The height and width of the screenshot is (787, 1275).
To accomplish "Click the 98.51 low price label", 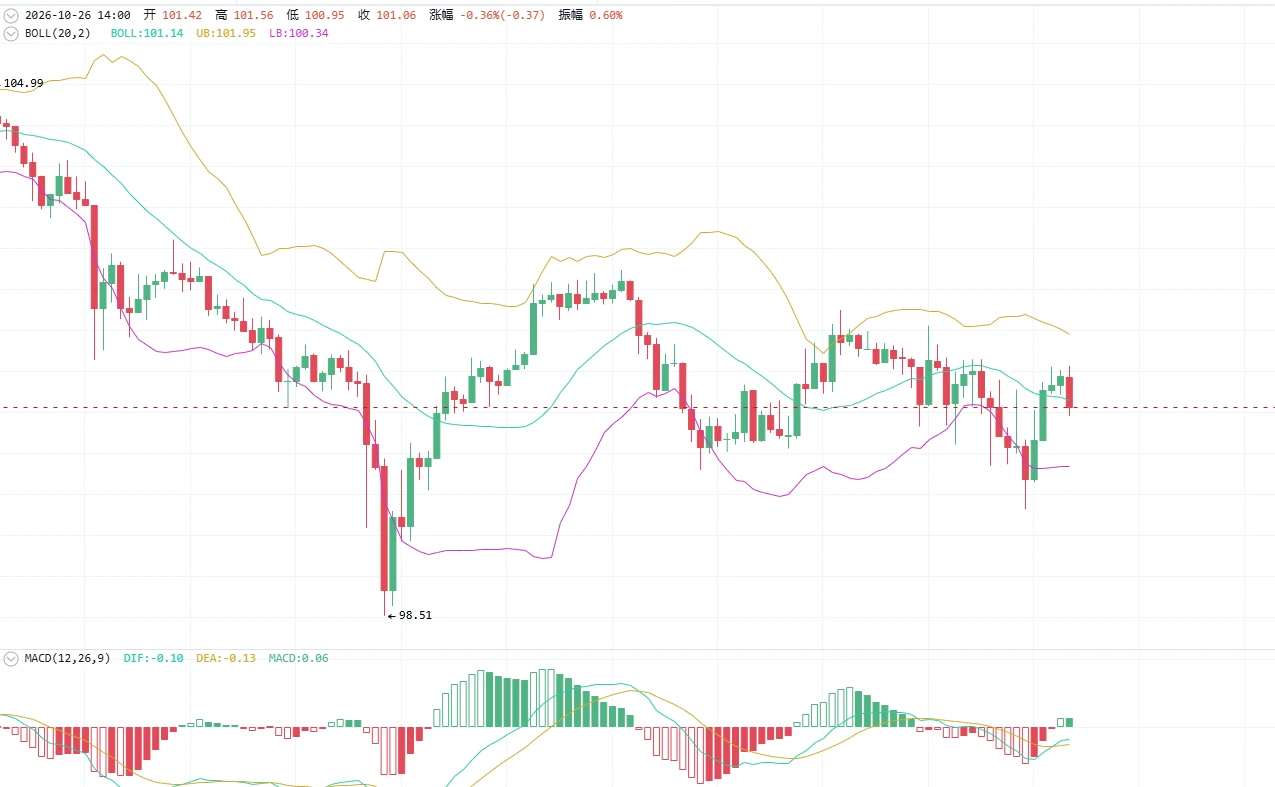I will click(x=415, y=615).
